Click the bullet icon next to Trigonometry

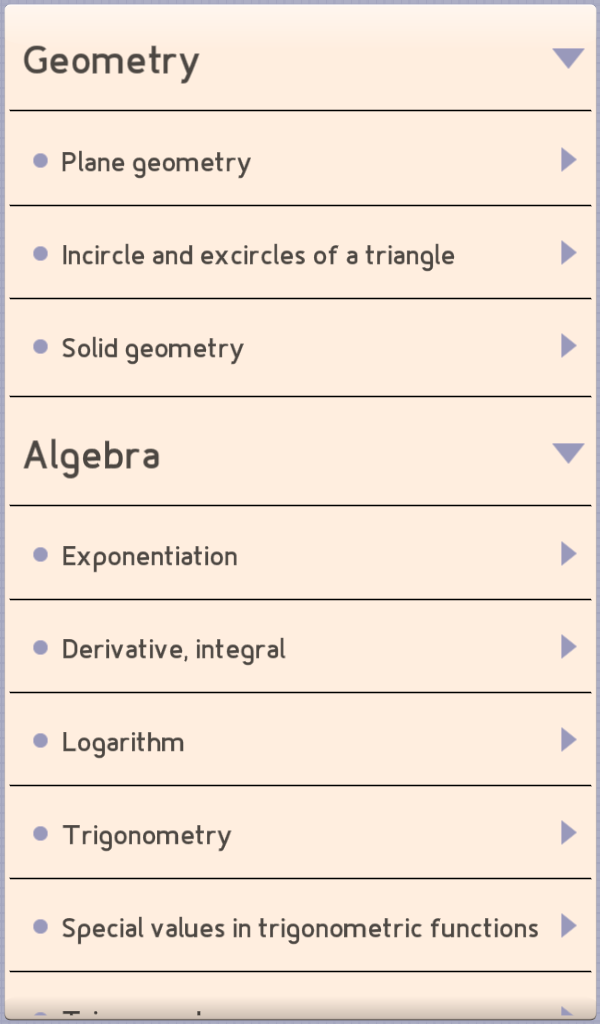tap(39, 833)
